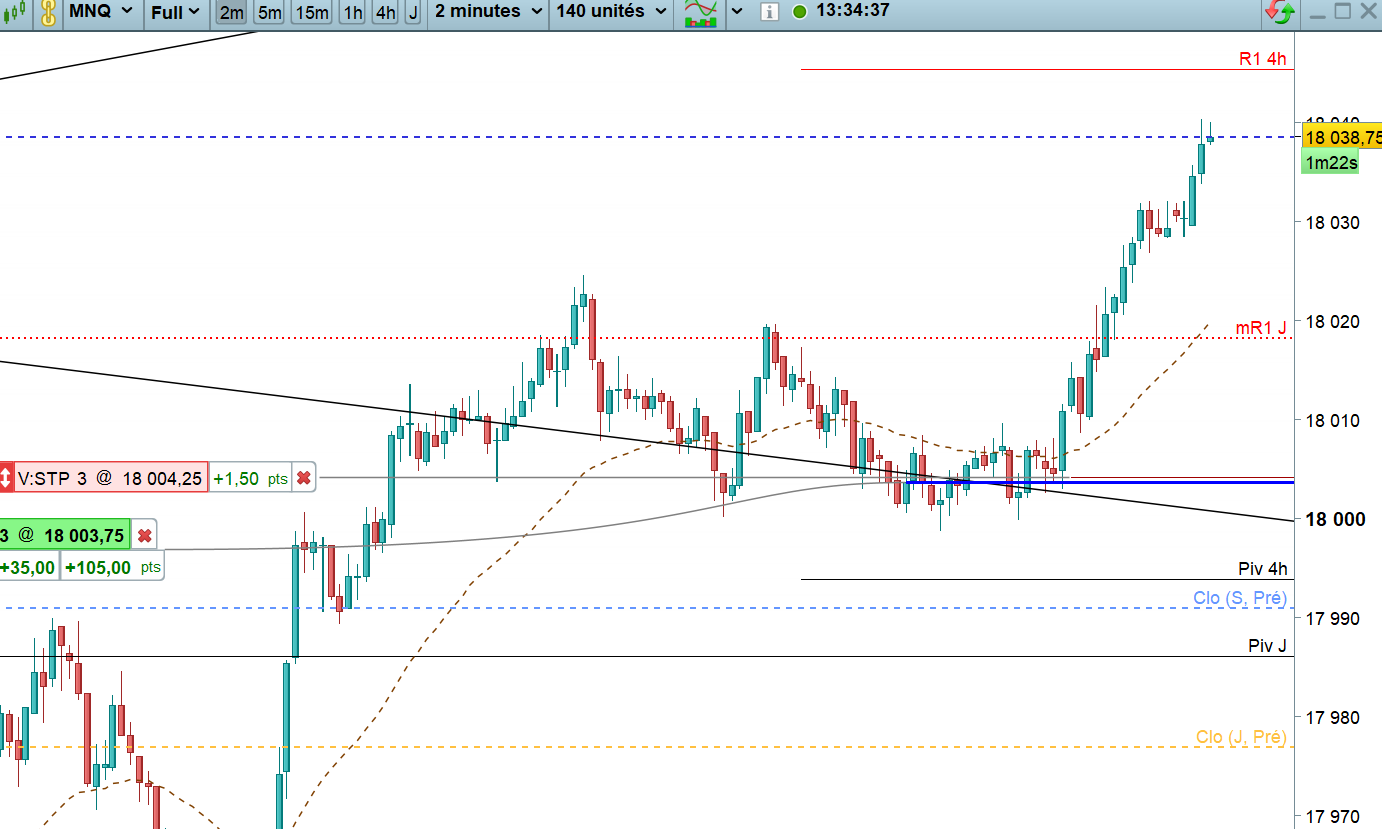1382x829 pixels.
Task: Select the 3 @ 18 003,75 position label
Action: coord(65,536)
